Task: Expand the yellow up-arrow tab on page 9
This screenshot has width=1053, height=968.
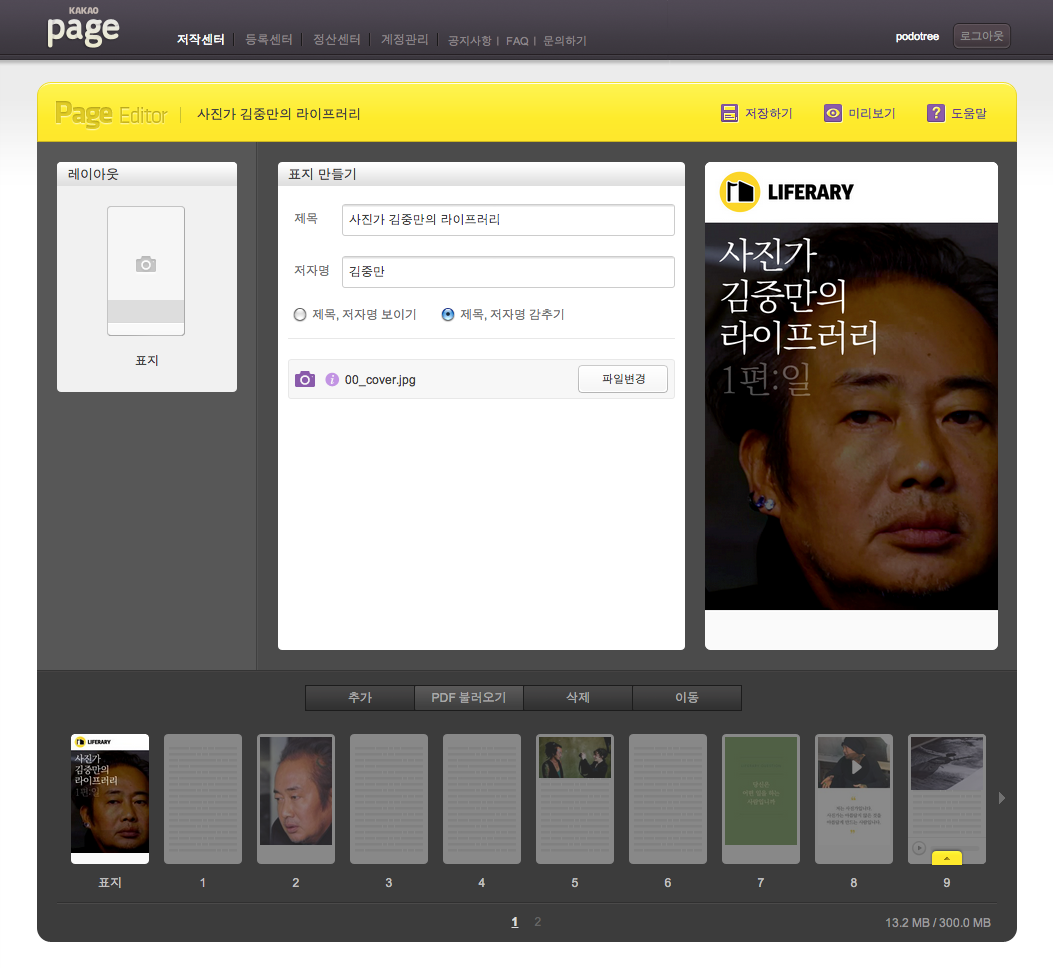Action: 946,858
